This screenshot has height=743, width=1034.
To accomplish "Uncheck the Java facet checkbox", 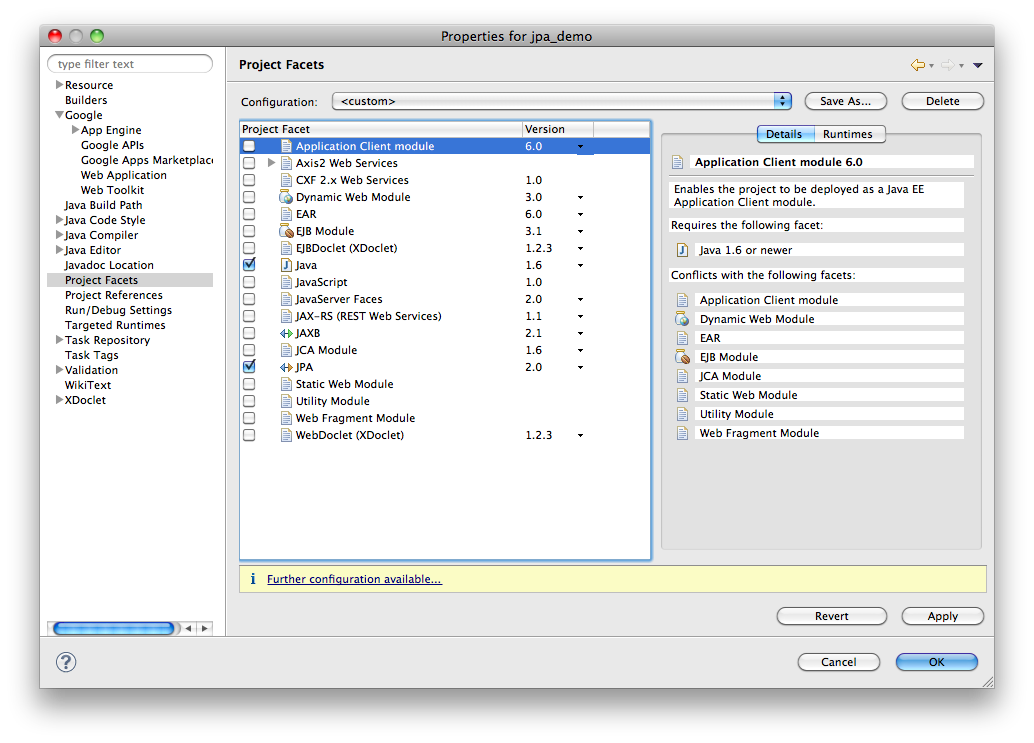I will coord(249,265).
